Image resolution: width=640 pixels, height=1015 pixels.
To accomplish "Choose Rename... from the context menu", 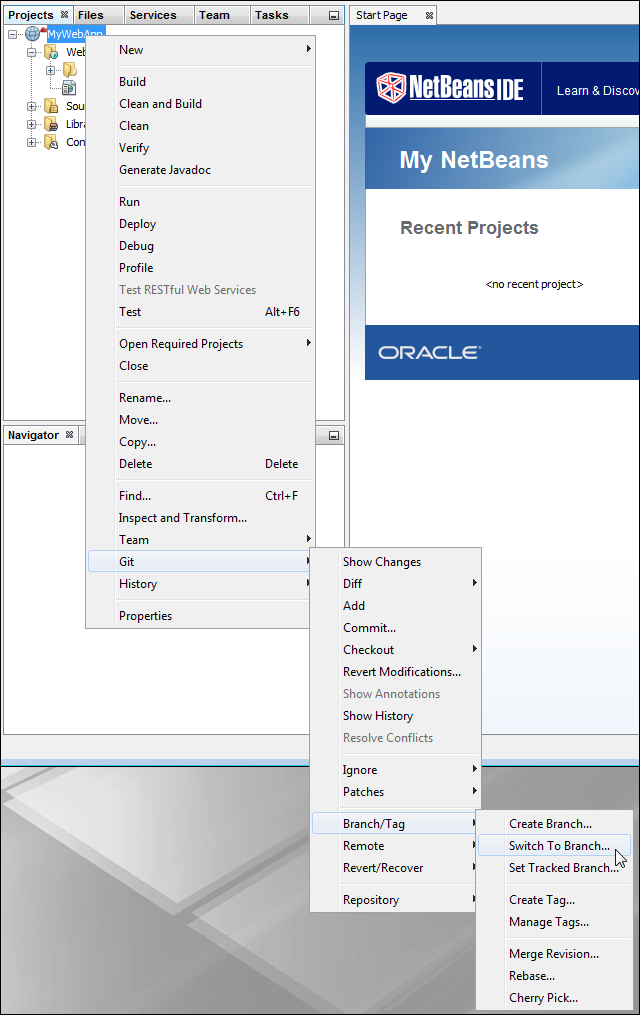I will click(201, 398).
